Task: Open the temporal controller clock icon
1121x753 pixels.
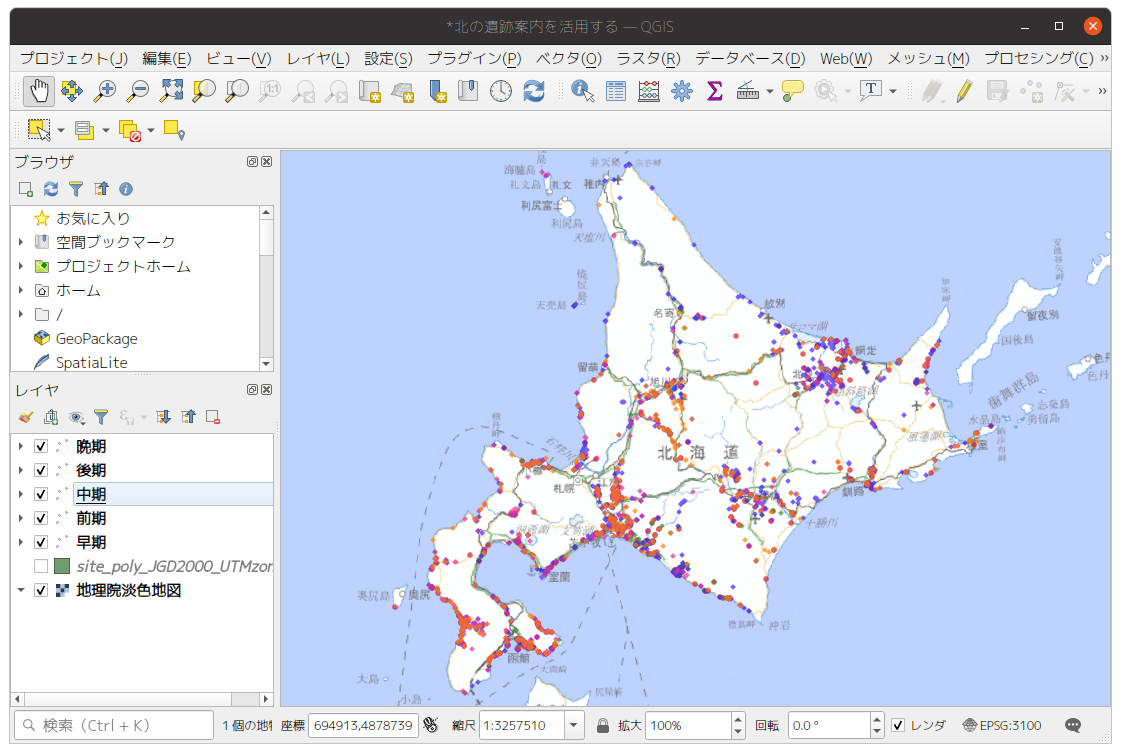Action: tap(501, 91)
